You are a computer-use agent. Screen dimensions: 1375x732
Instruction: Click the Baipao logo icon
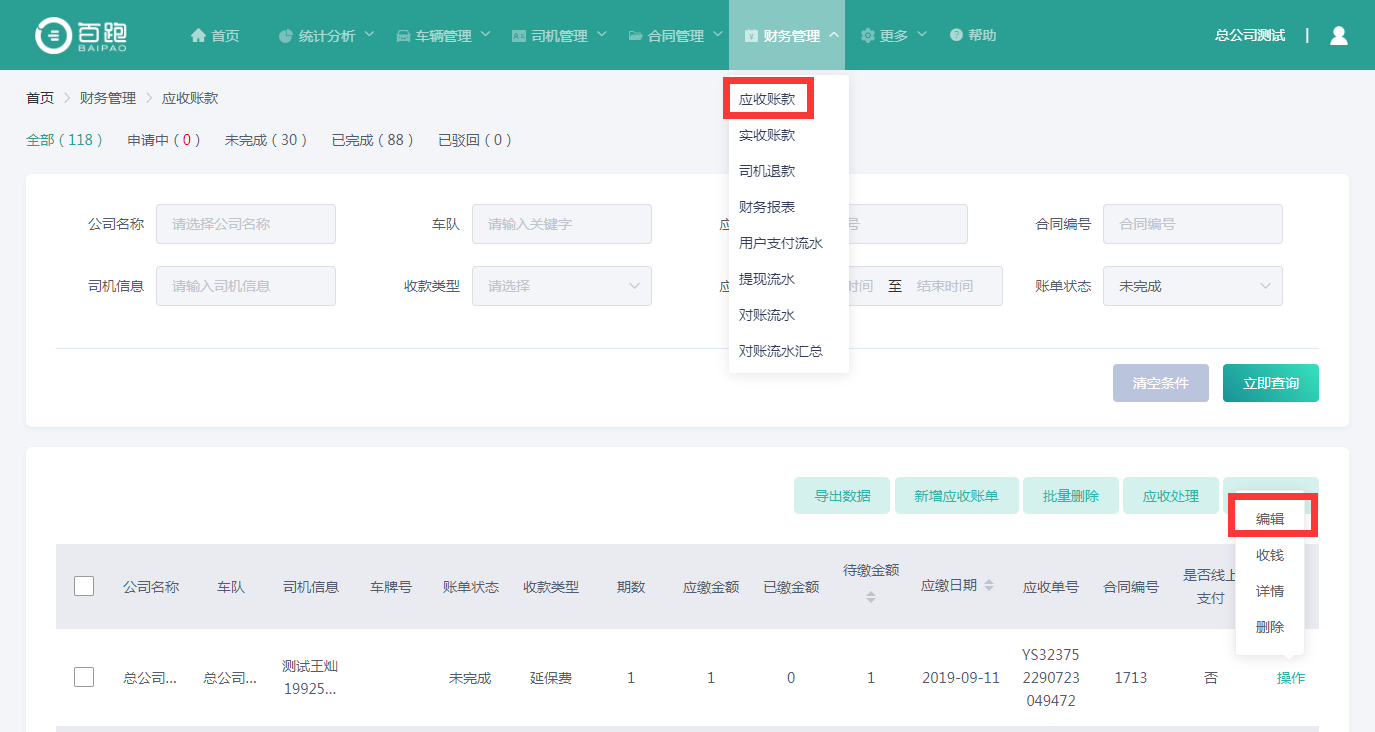[x=52, y=35]
